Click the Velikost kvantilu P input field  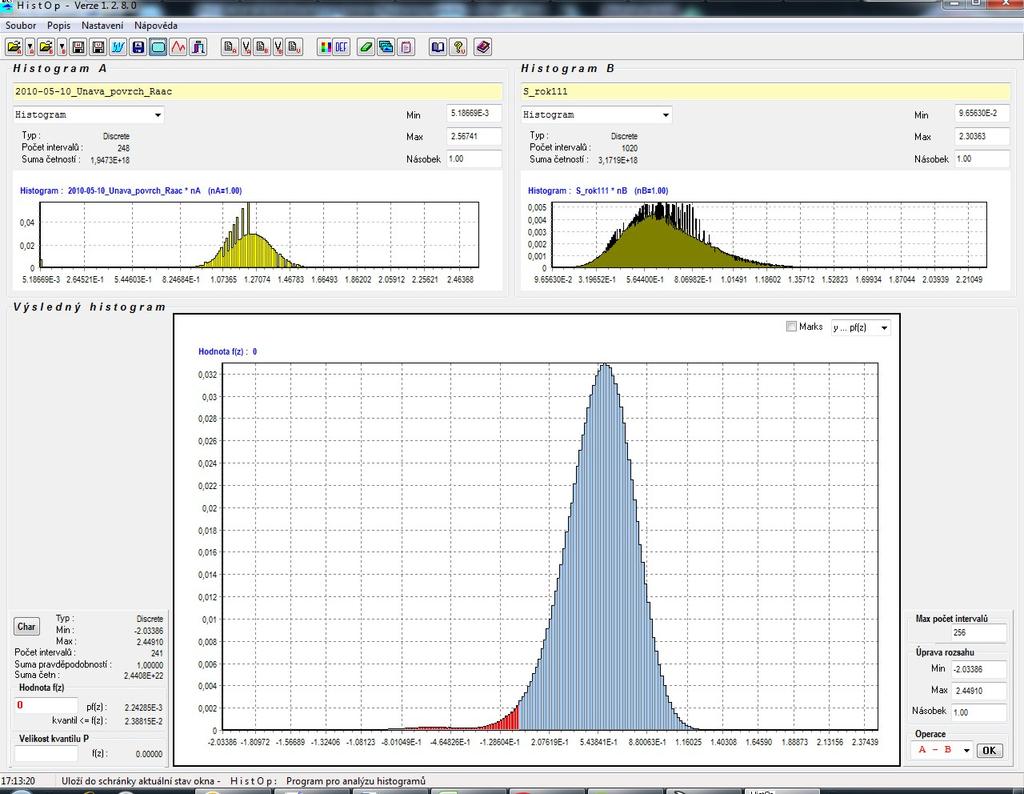[x=46, y=753]
